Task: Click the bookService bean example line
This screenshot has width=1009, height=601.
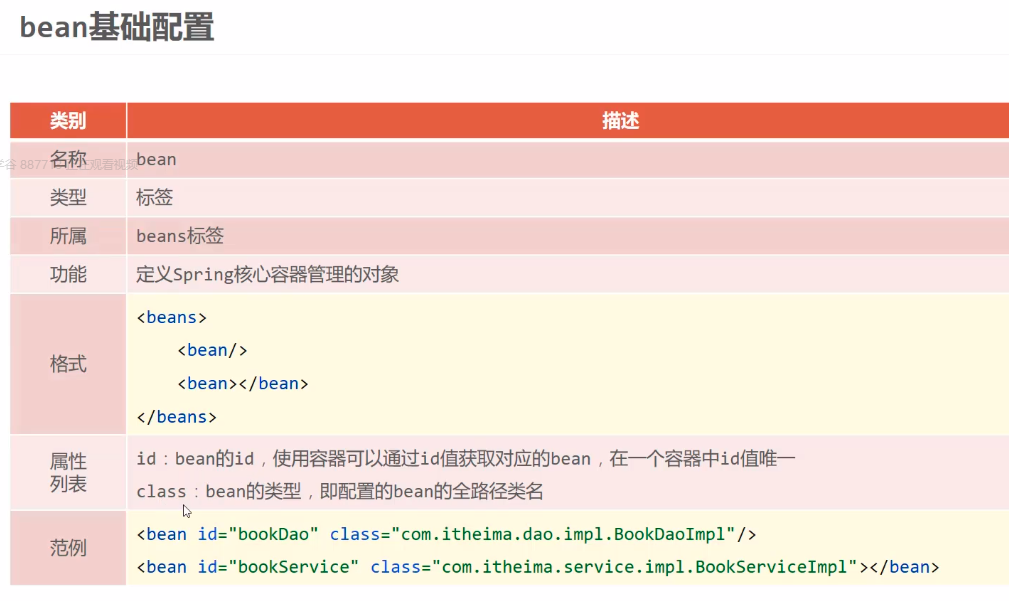Action: tap(538, 567)
